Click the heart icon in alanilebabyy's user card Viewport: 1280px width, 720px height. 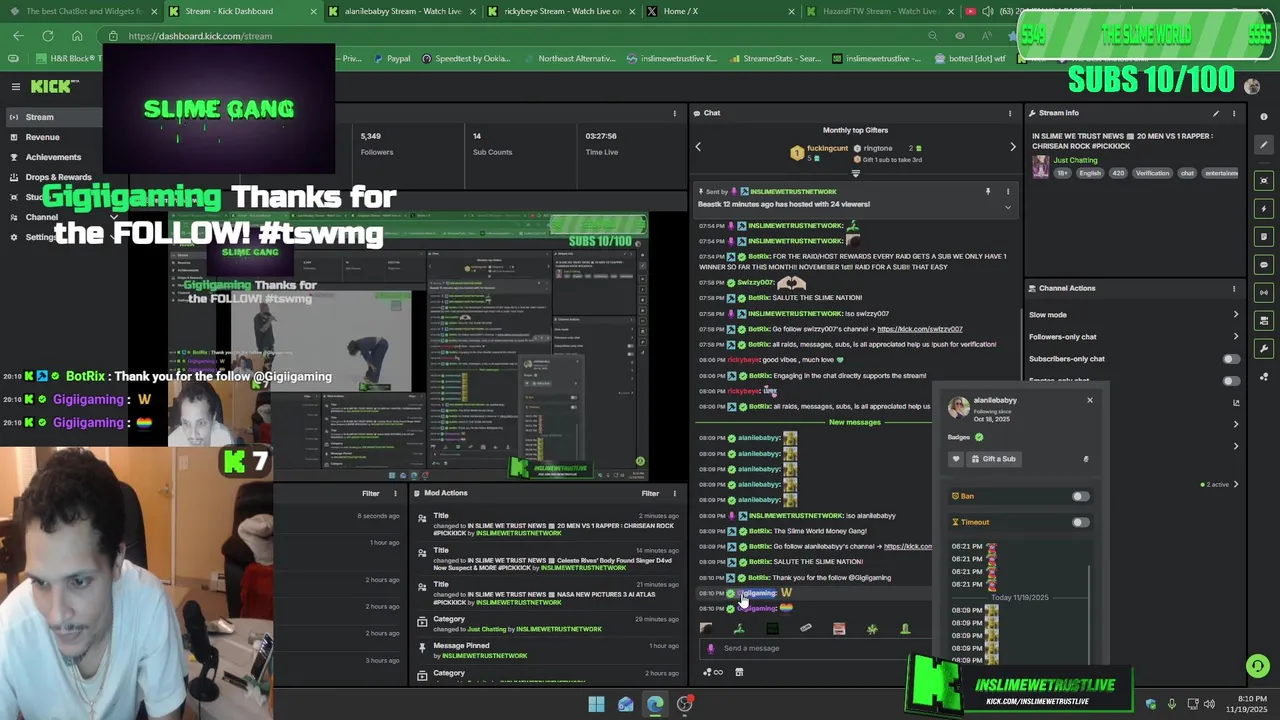[956, 459]
